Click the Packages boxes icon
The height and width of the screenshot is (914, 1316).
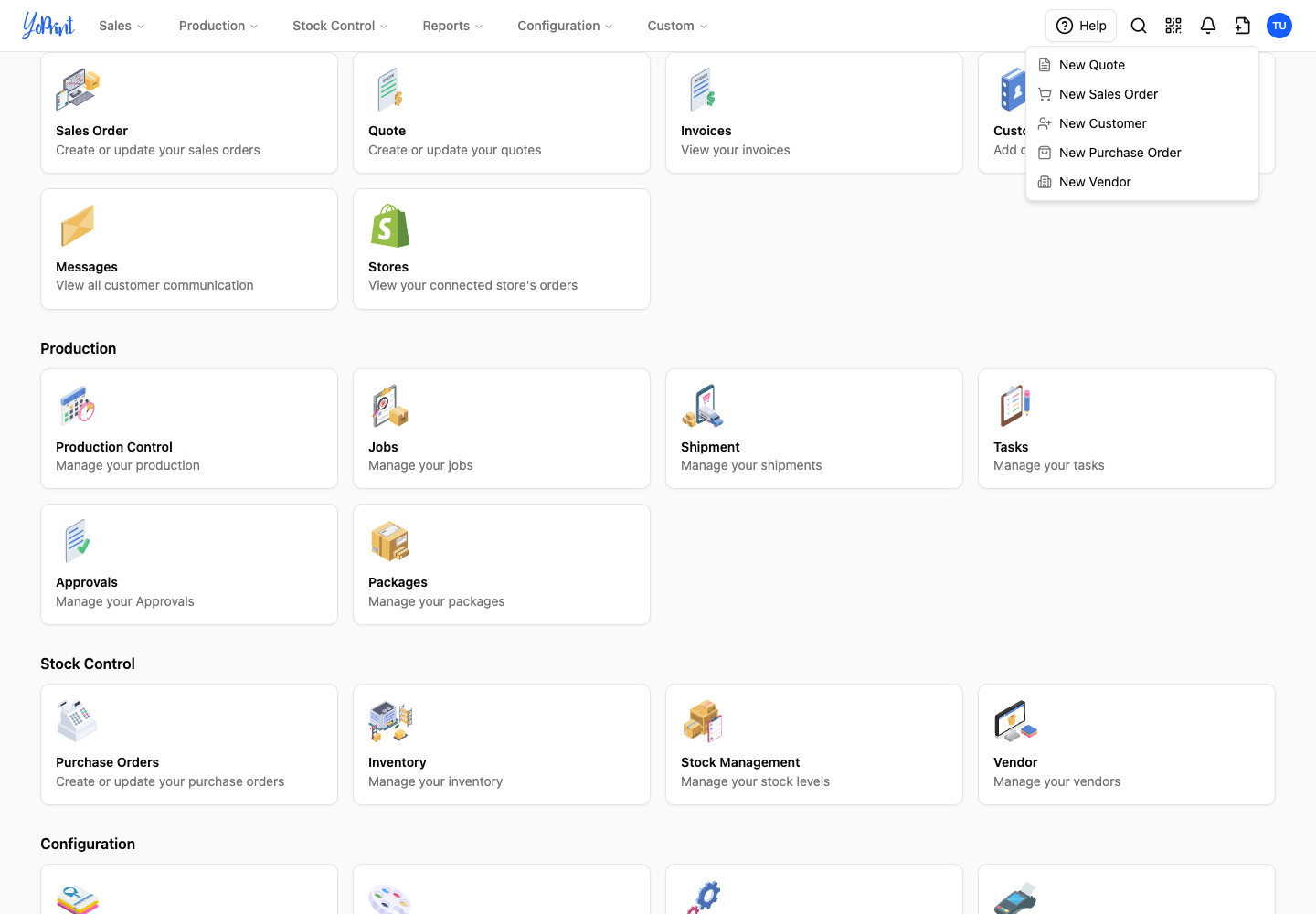390,541
